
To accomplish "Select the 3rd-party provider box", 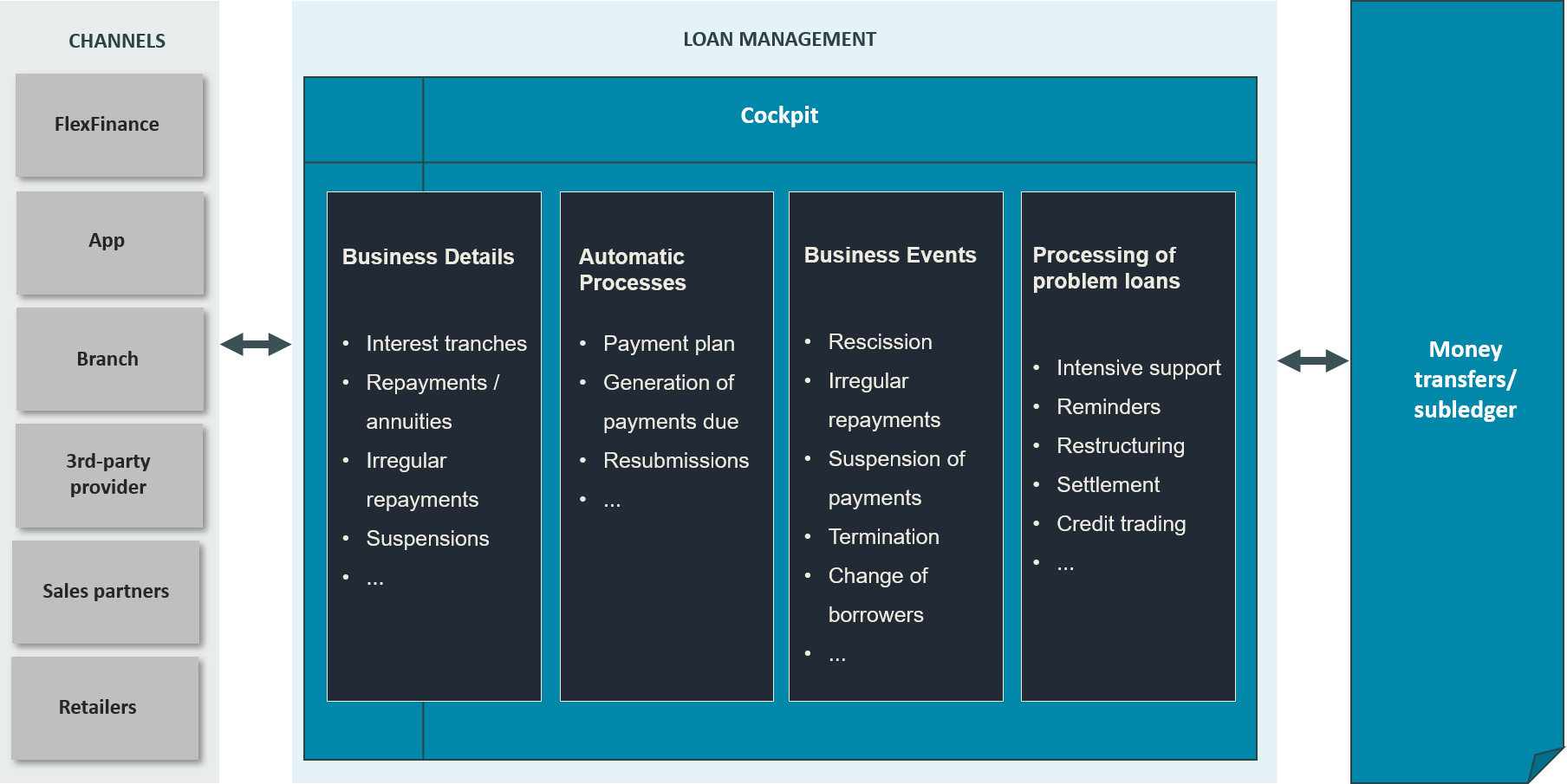I will (x=108, y=475).
